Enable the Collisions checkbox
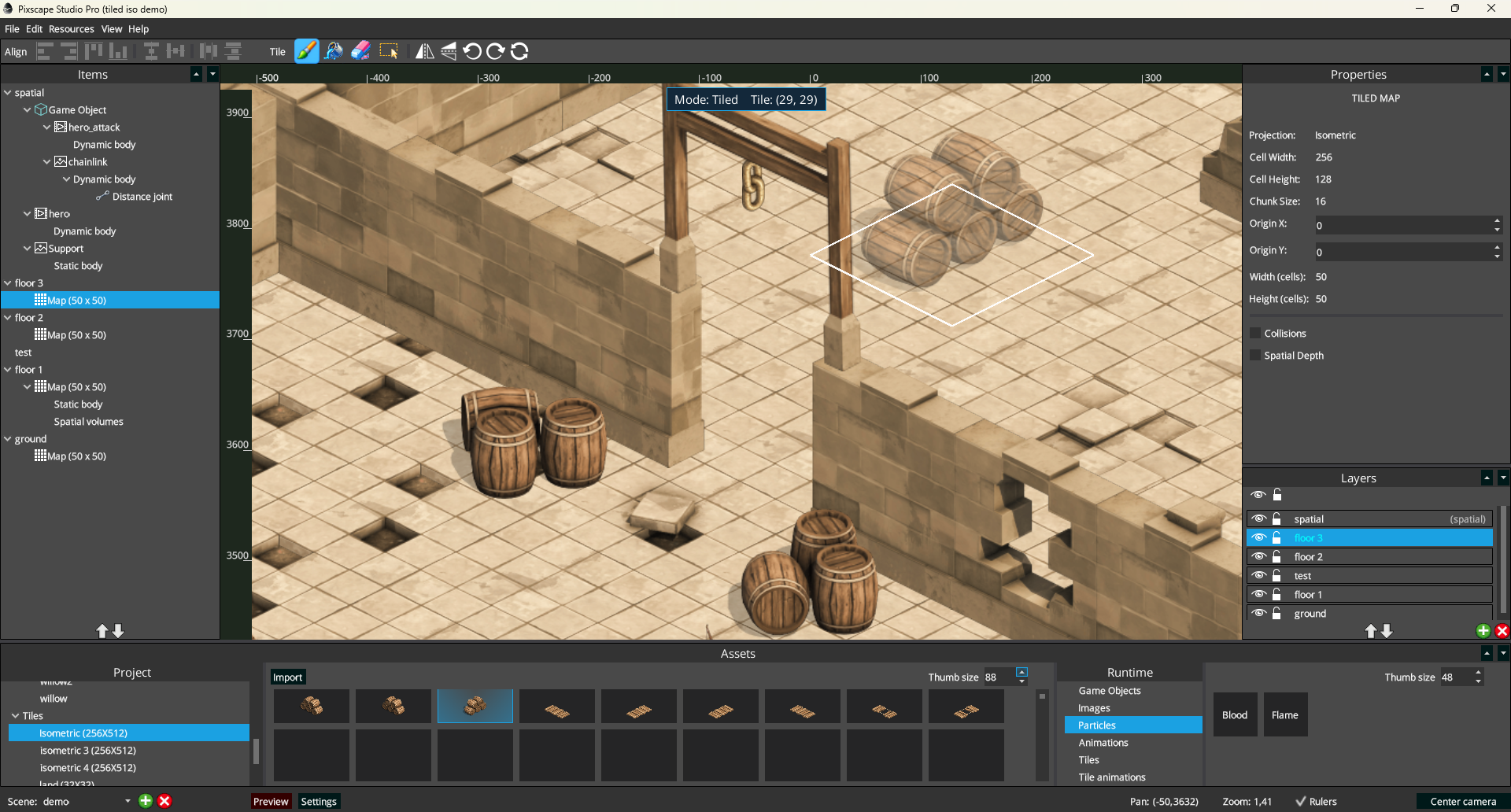Screen dimensions: 1511x812 pyautogui.click(x=1255, y=334)
